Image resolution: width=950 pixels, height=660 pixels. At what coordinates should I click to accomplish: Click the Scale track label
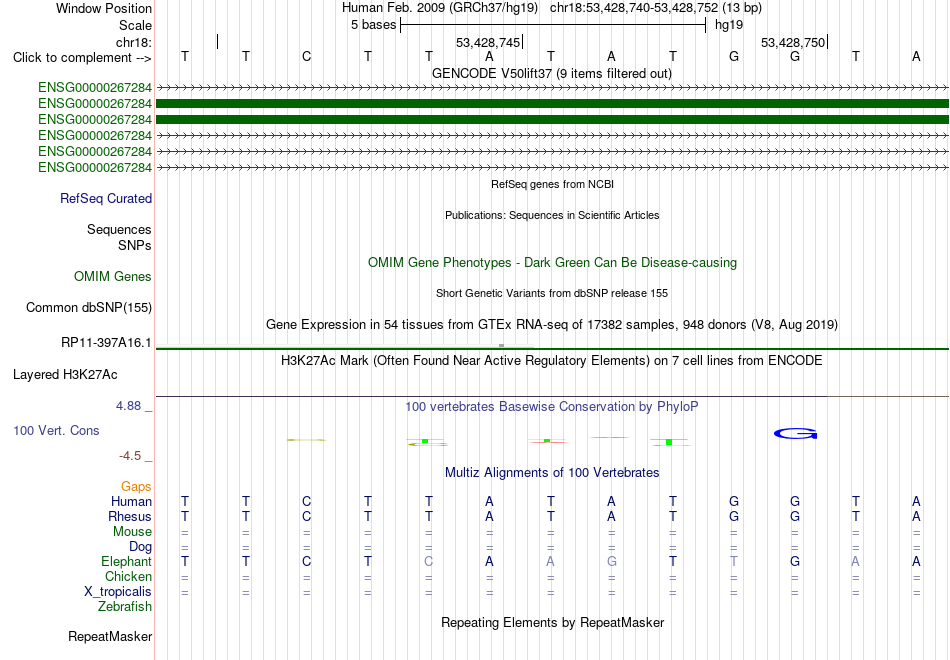[x=135, y=25]
